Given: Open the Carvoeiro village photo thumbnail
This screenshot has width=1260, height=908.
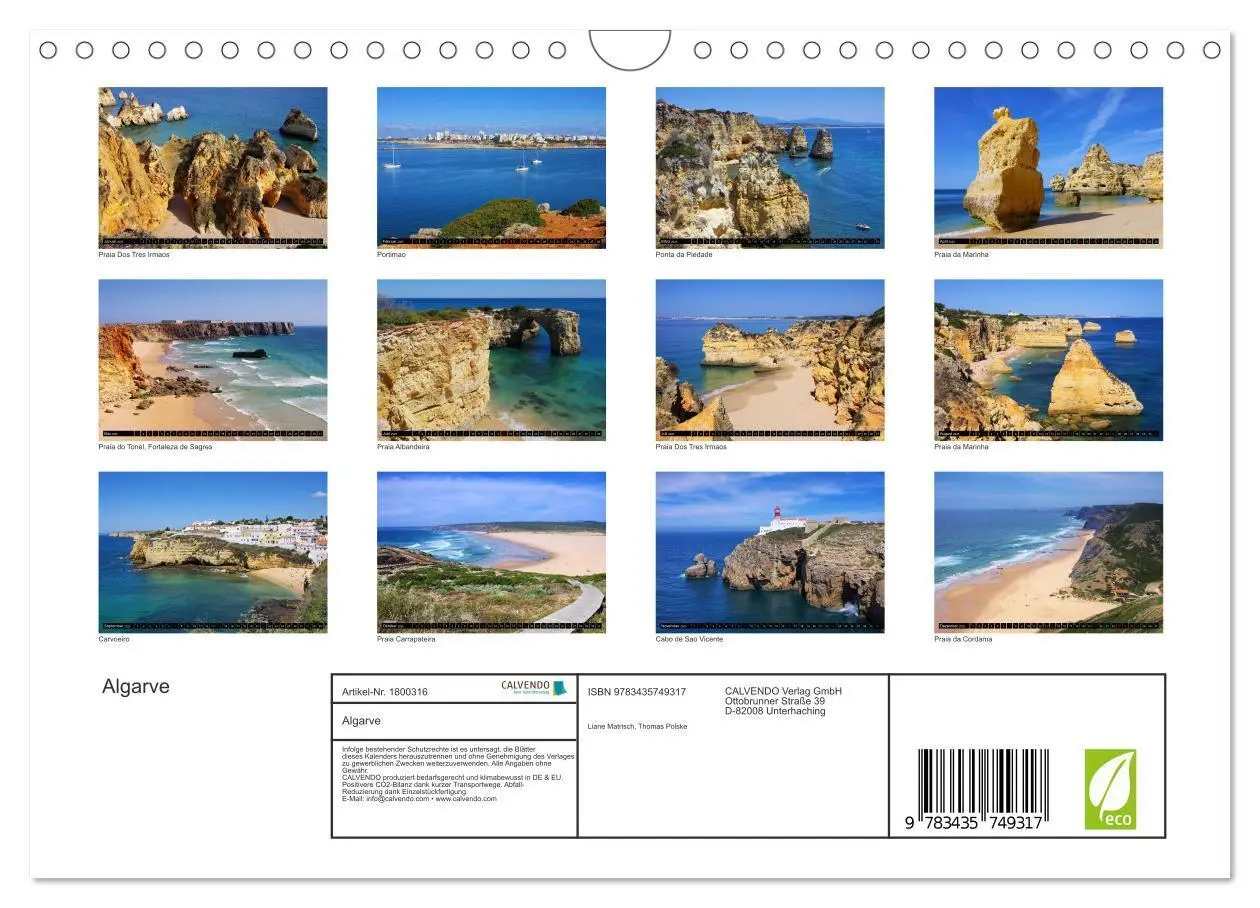Looking at the screenshot, I should point(213,552).
